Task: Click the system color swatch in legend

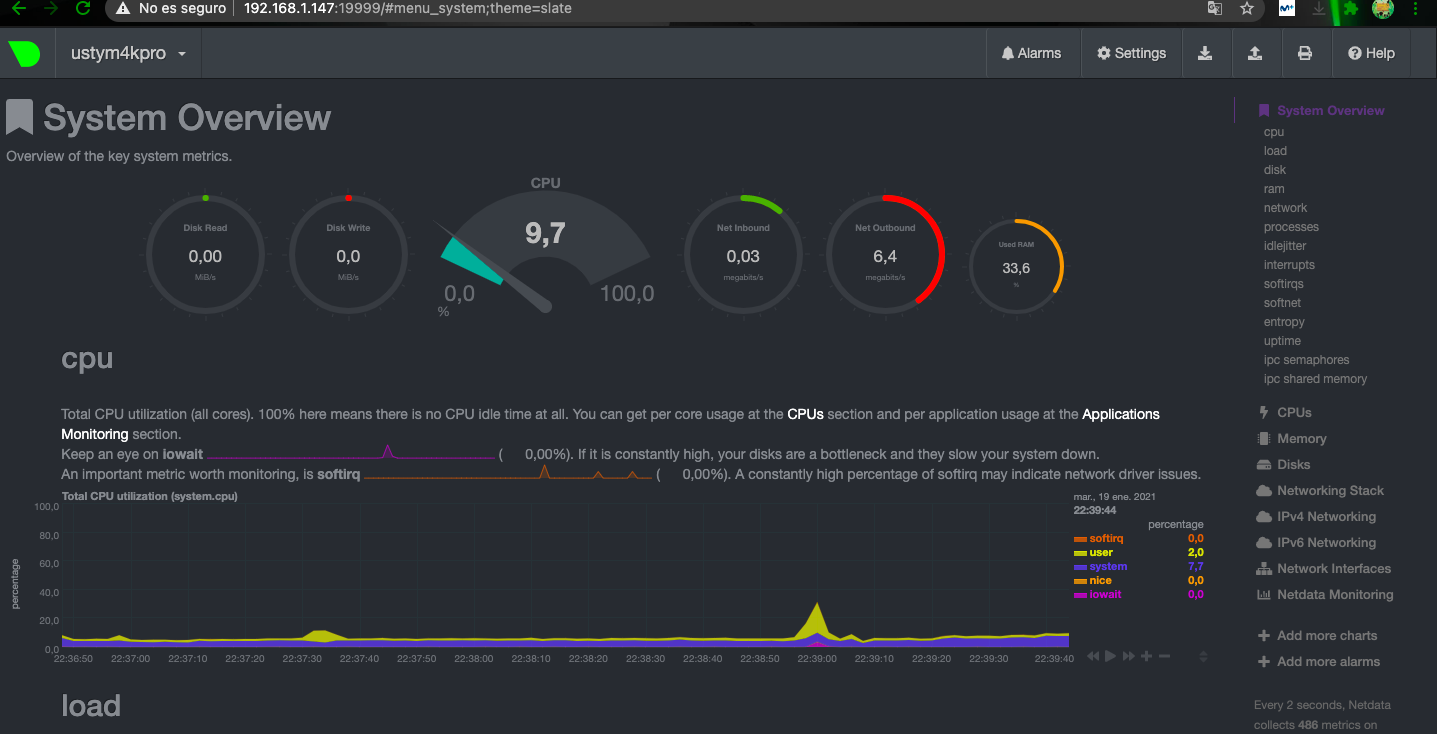Action: pos(1080,567)
